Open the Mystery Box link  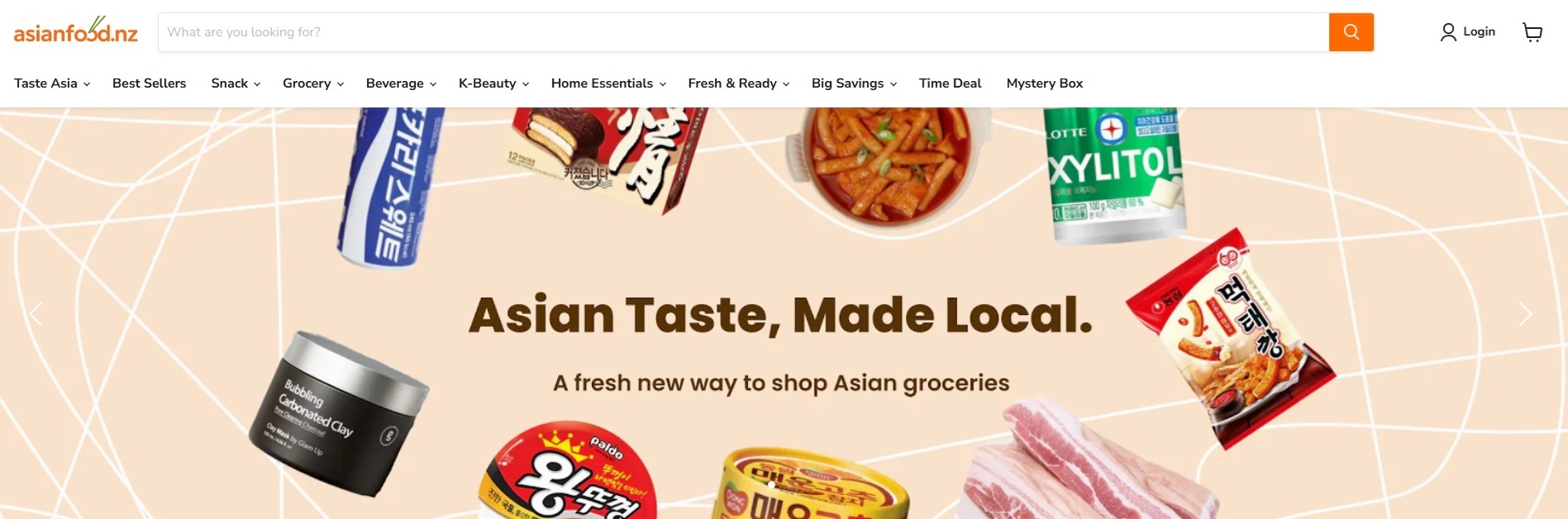tap(1044, 83)
